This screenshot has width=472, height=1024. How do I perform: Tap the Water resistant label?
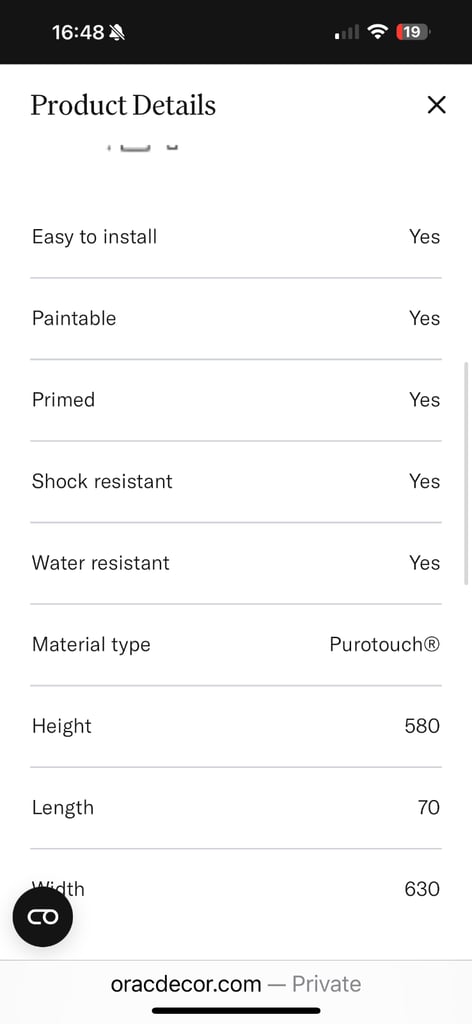[101, 563]
